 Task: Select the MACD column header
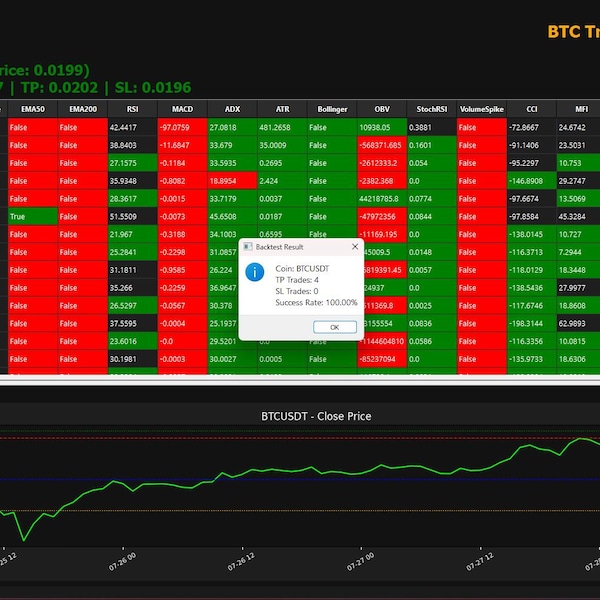click(183, 109)
